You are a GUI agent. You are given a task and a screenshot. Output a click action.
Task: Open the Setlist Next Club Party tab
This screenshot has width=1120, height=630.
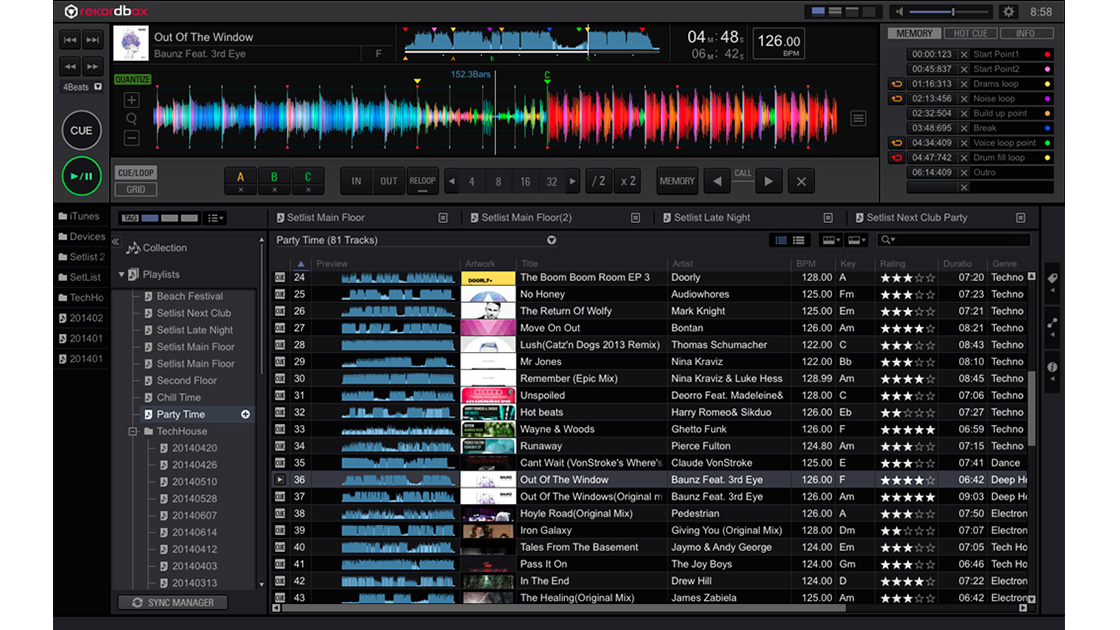pos(916,218)
